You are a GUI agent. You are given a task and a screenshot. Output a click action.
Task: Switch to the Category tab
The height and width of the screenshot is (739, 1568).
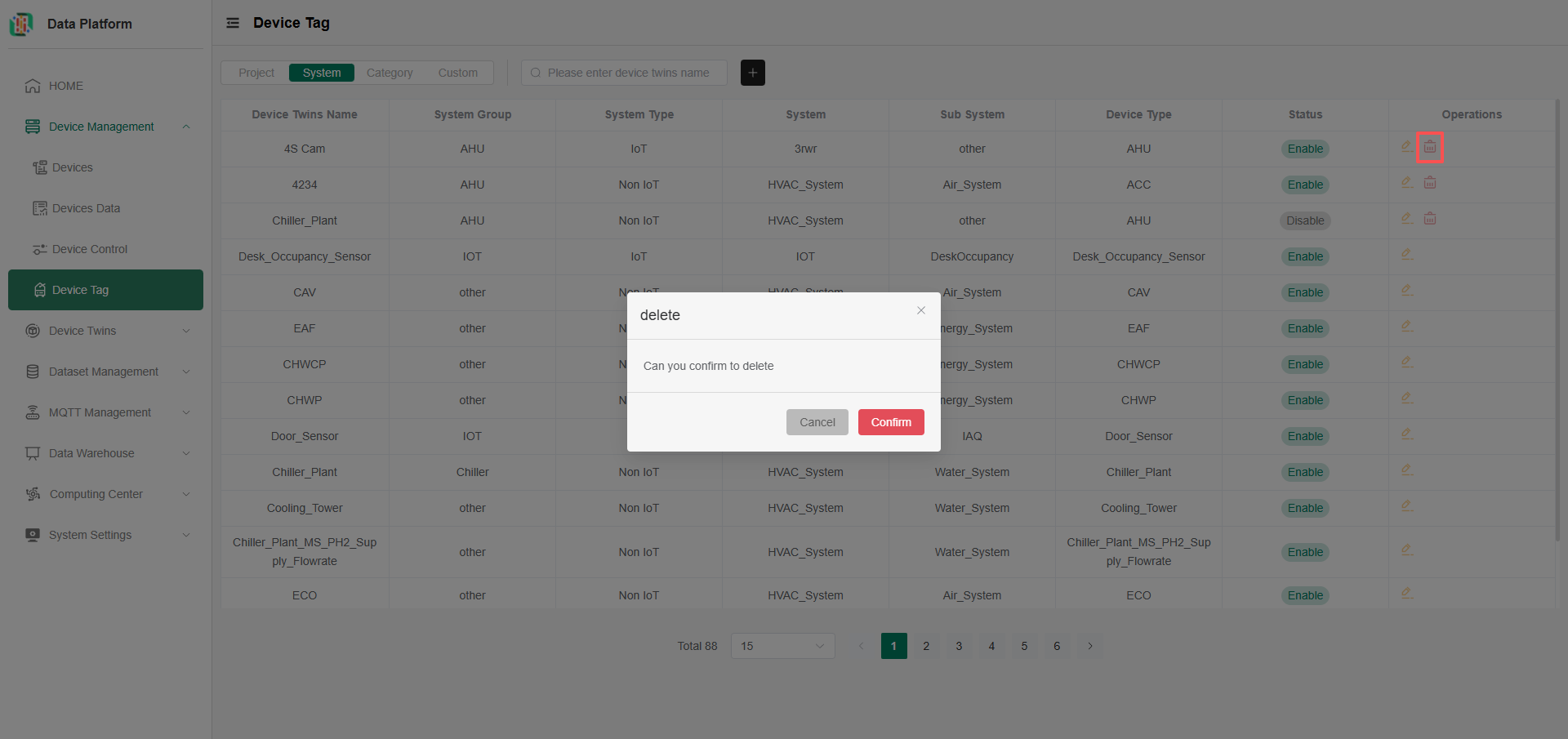tap(390, 73)
